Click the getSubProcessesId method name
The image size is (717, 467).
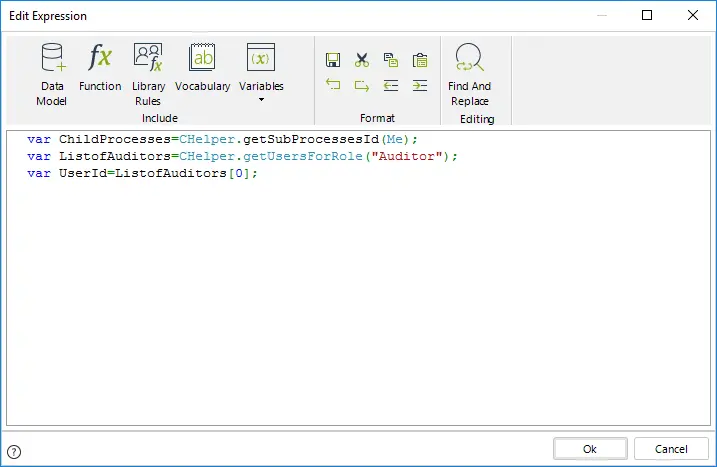tap(310, 139)
